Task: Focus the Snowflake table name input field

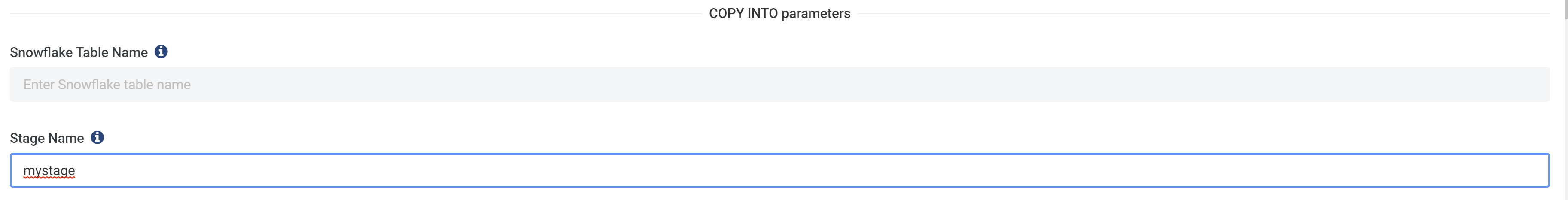Action: coord(779,85)
